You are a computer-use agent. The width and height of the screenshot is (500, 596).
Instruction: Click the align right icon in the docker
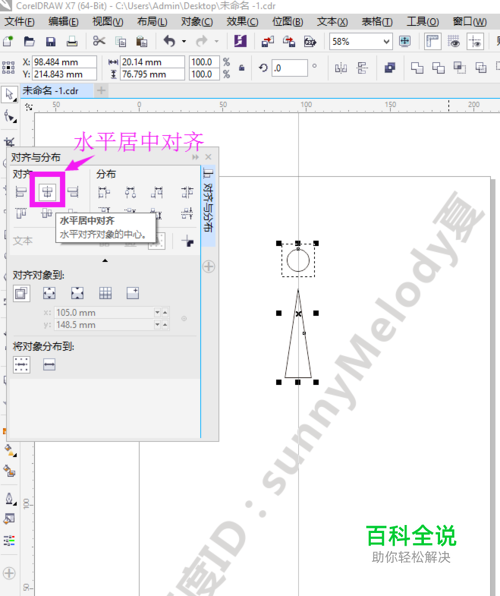click(x=73, y=192)
